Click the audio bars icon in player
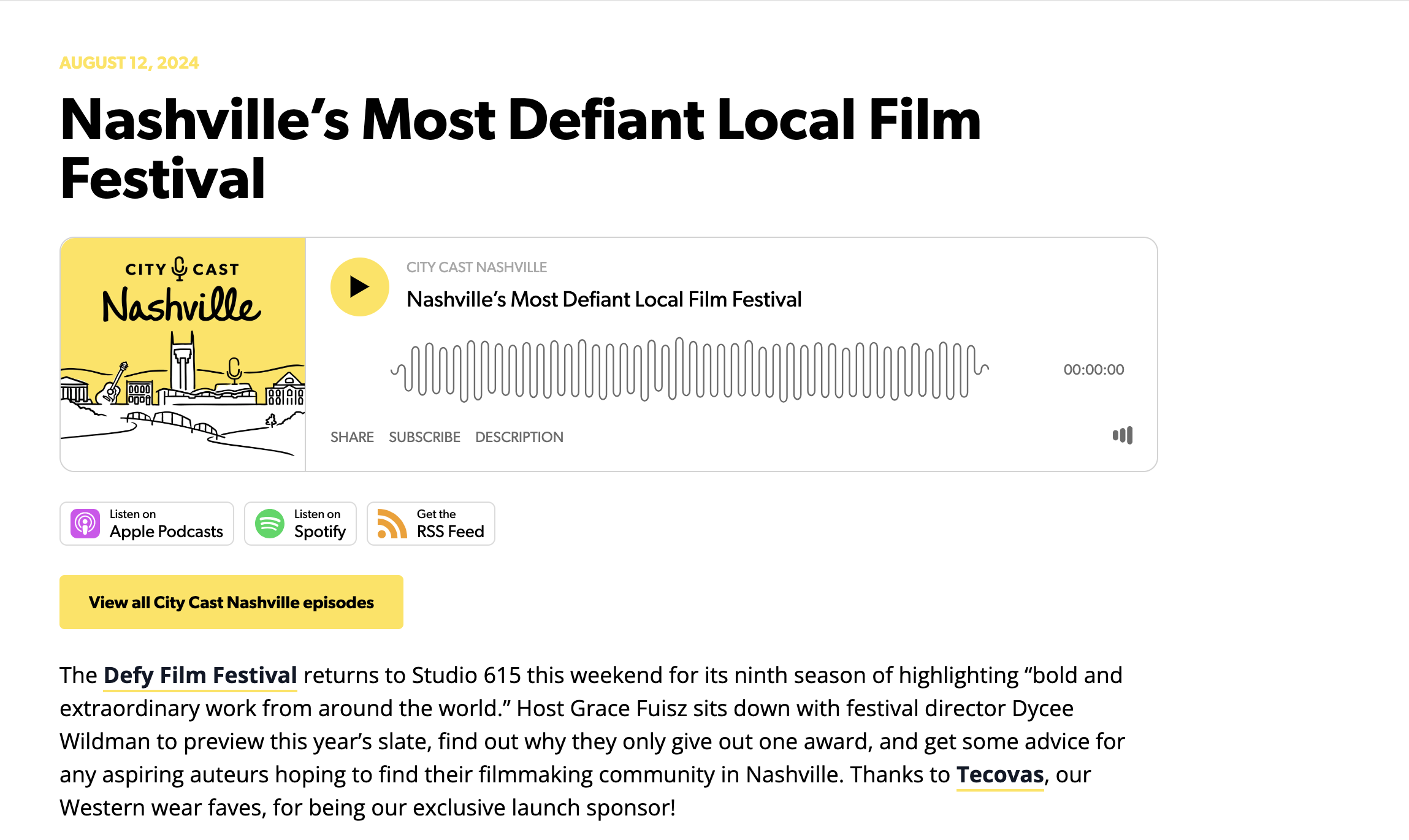1409x840 pixels. pos(1122,436)
